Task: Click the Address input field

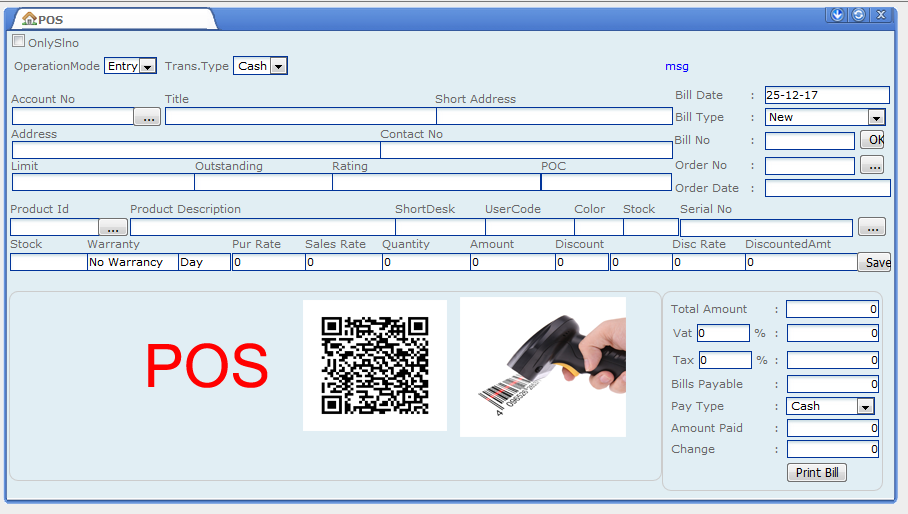Action: coord(196,150)
